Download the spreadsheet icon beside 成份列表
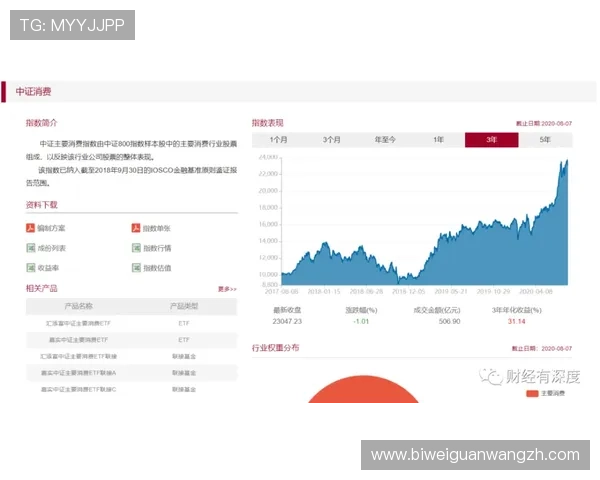The height and width of the screenshot is (480, 600). 31,248
